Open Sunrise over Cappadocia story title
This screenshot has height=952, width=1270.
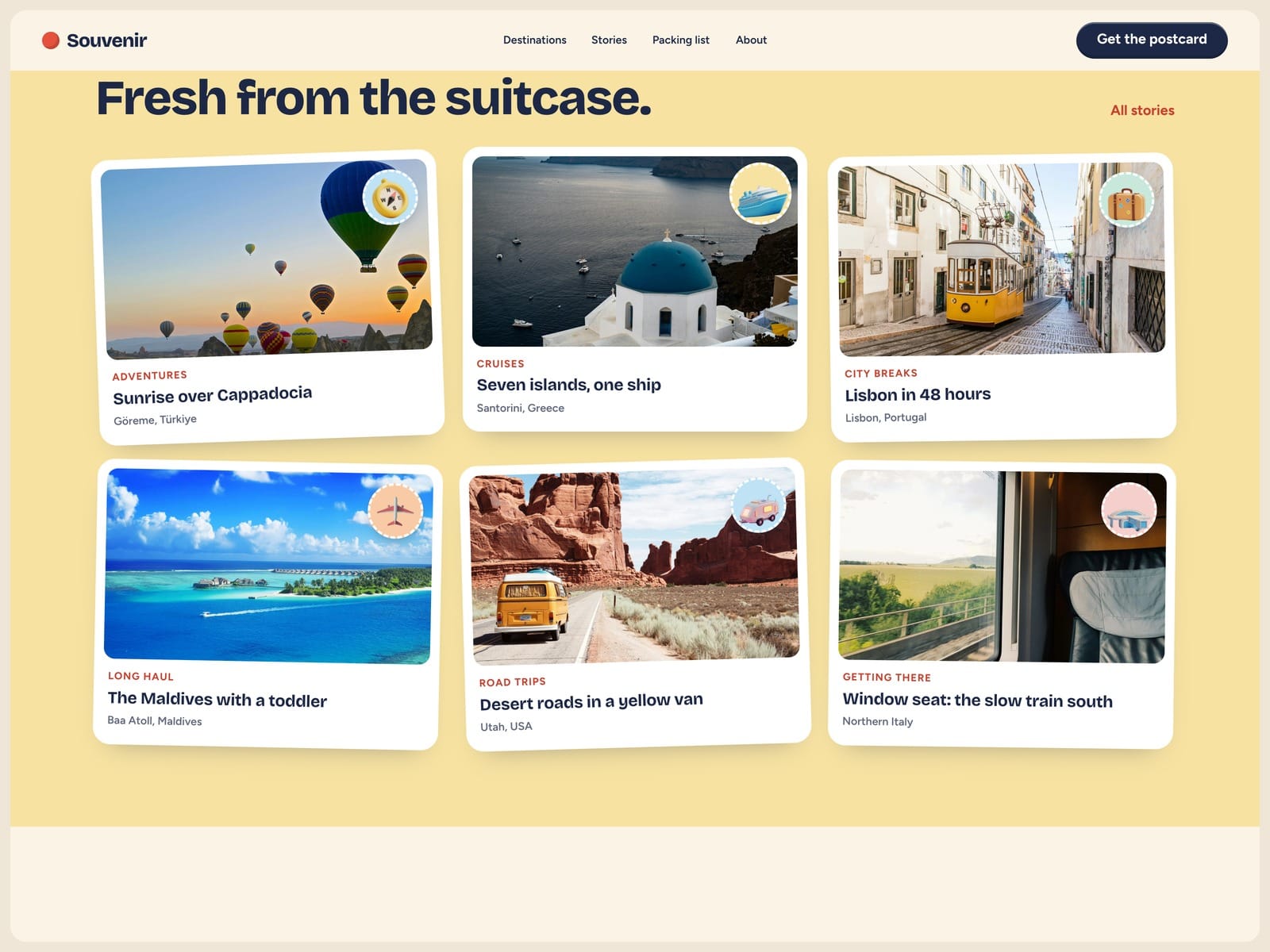[213, 395]
